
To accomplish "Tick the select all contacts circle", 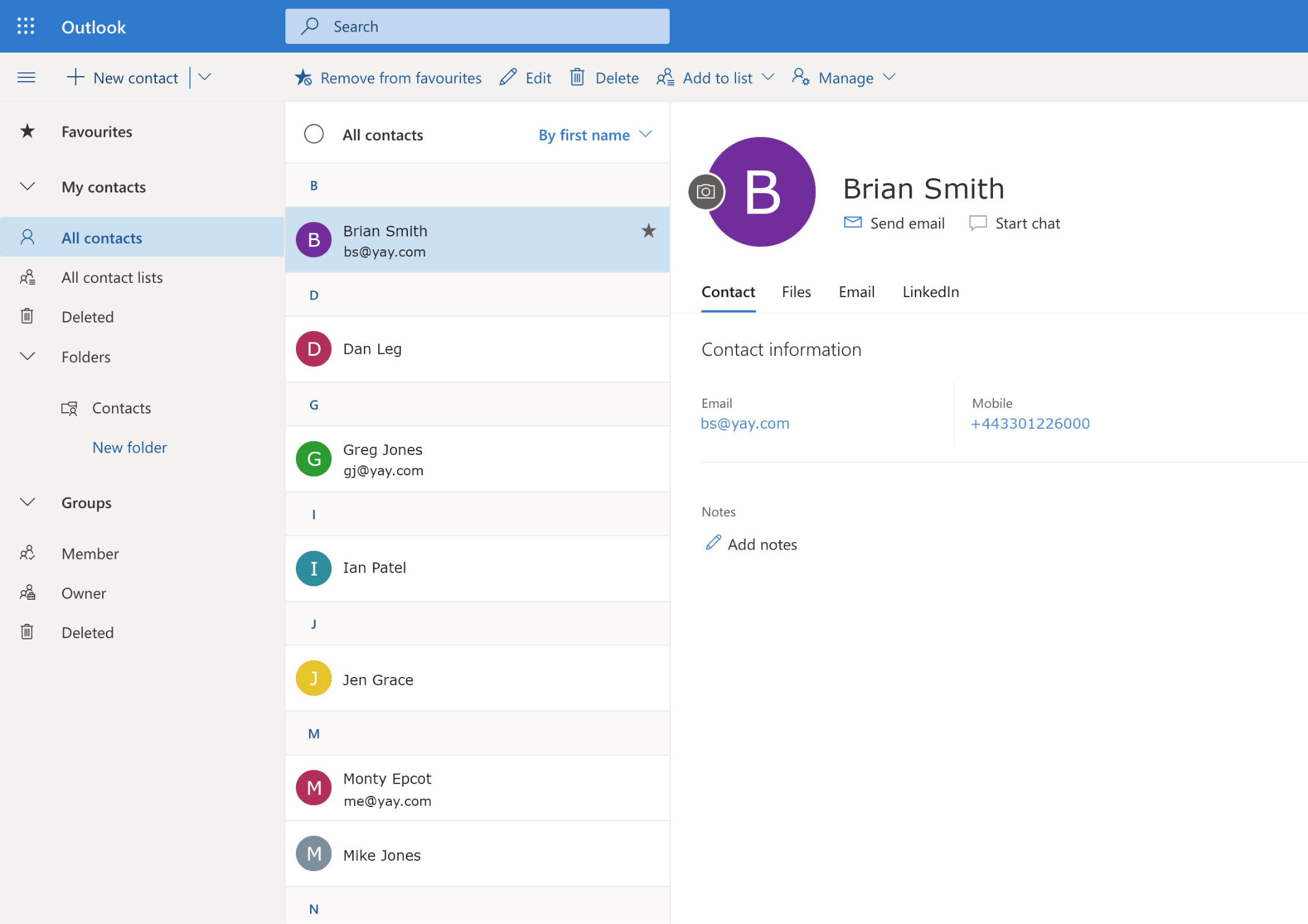I will click(x=314, y=134).
